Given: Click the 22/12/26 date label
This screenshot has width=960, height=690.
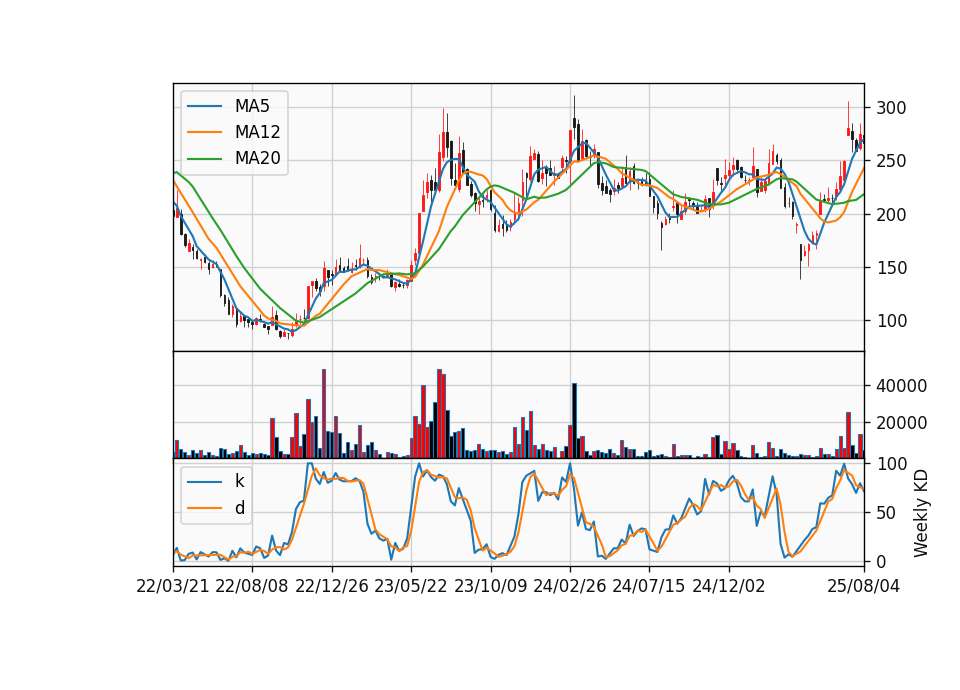Looking at the screenshot, I should point(332,586).
